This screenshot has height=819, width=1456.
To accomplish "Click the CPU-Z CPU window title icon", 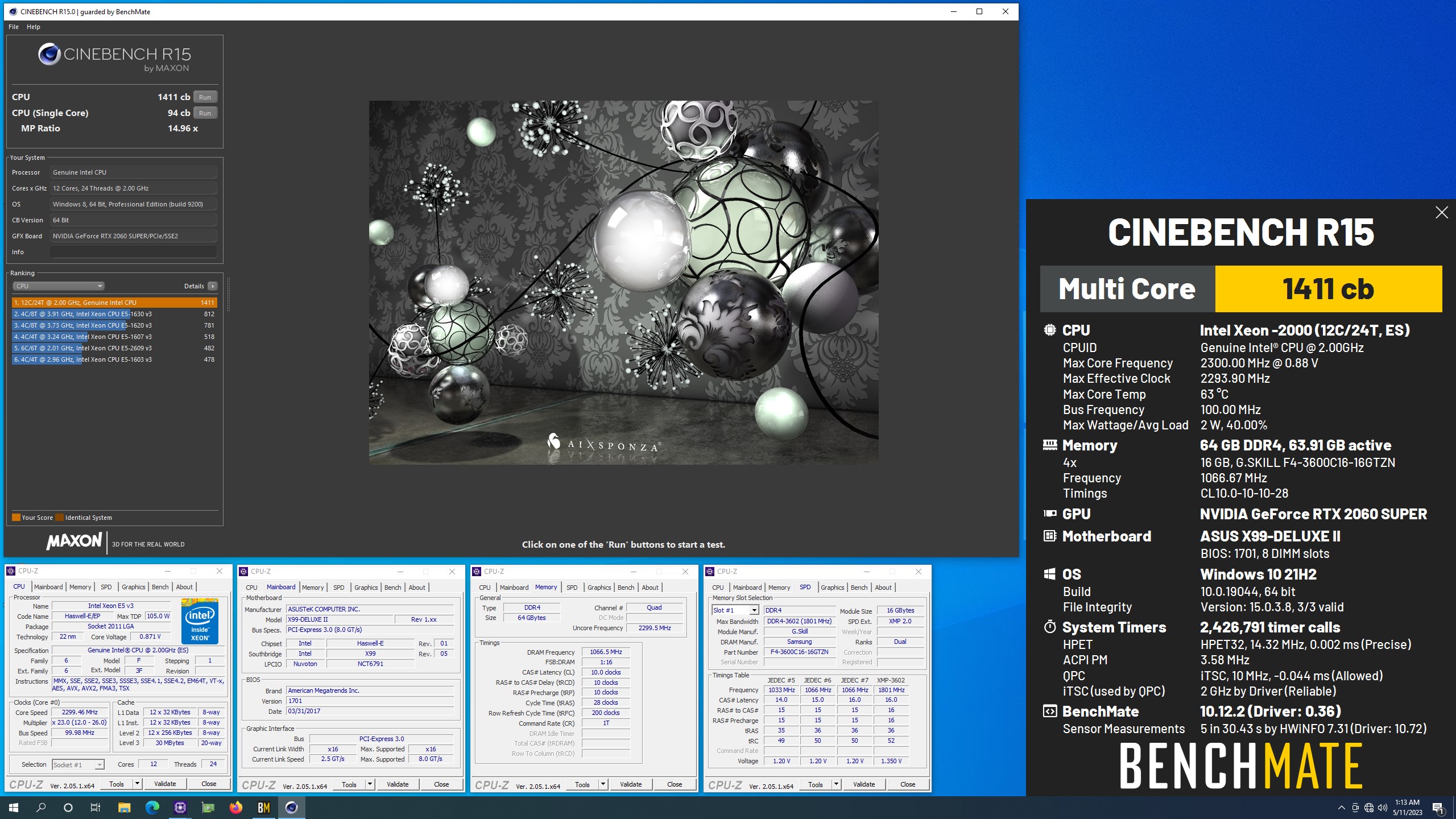I will [x=11, y=571].
